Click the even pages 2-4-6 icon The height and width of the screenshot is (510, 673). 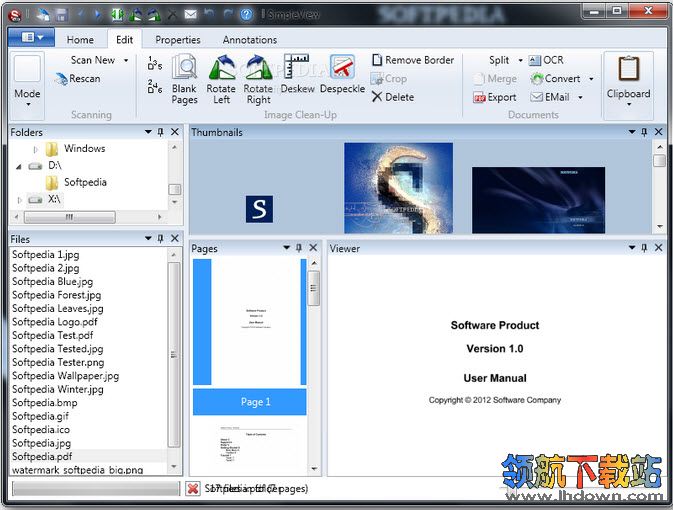(x=155, y=86)
